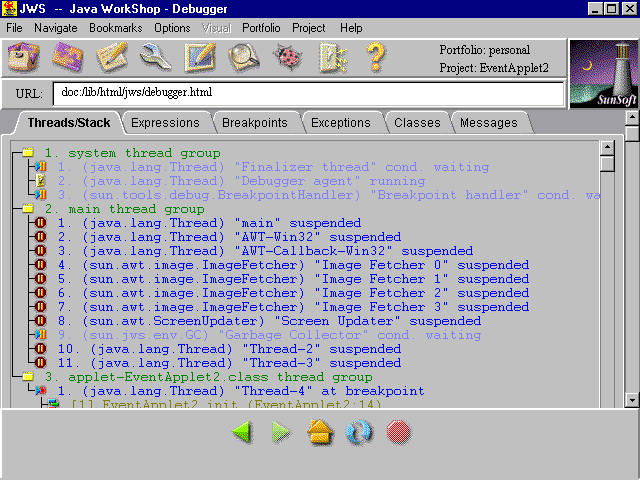Click the Debugger ladybug icon
The image size is (640, 480).
click(x=288, y=58)
